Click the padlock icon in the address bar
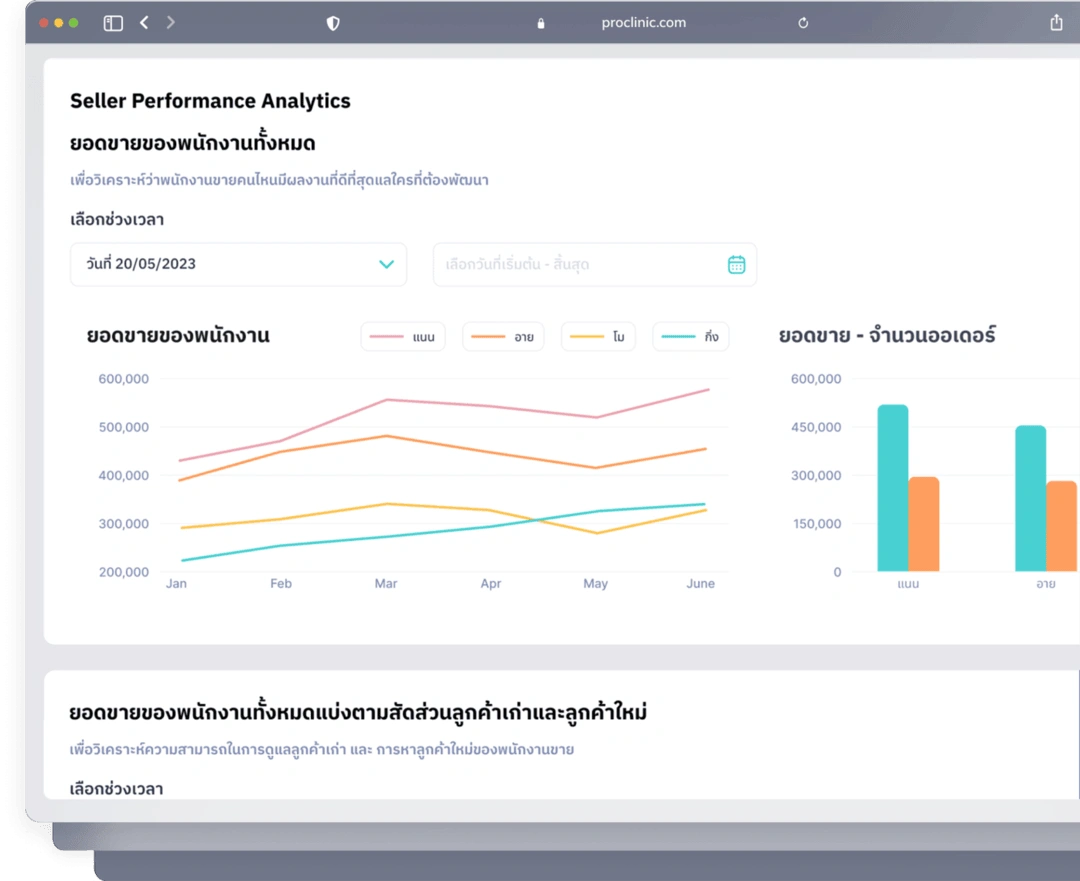Screen dimensions: 1080x881 [541, 22]
